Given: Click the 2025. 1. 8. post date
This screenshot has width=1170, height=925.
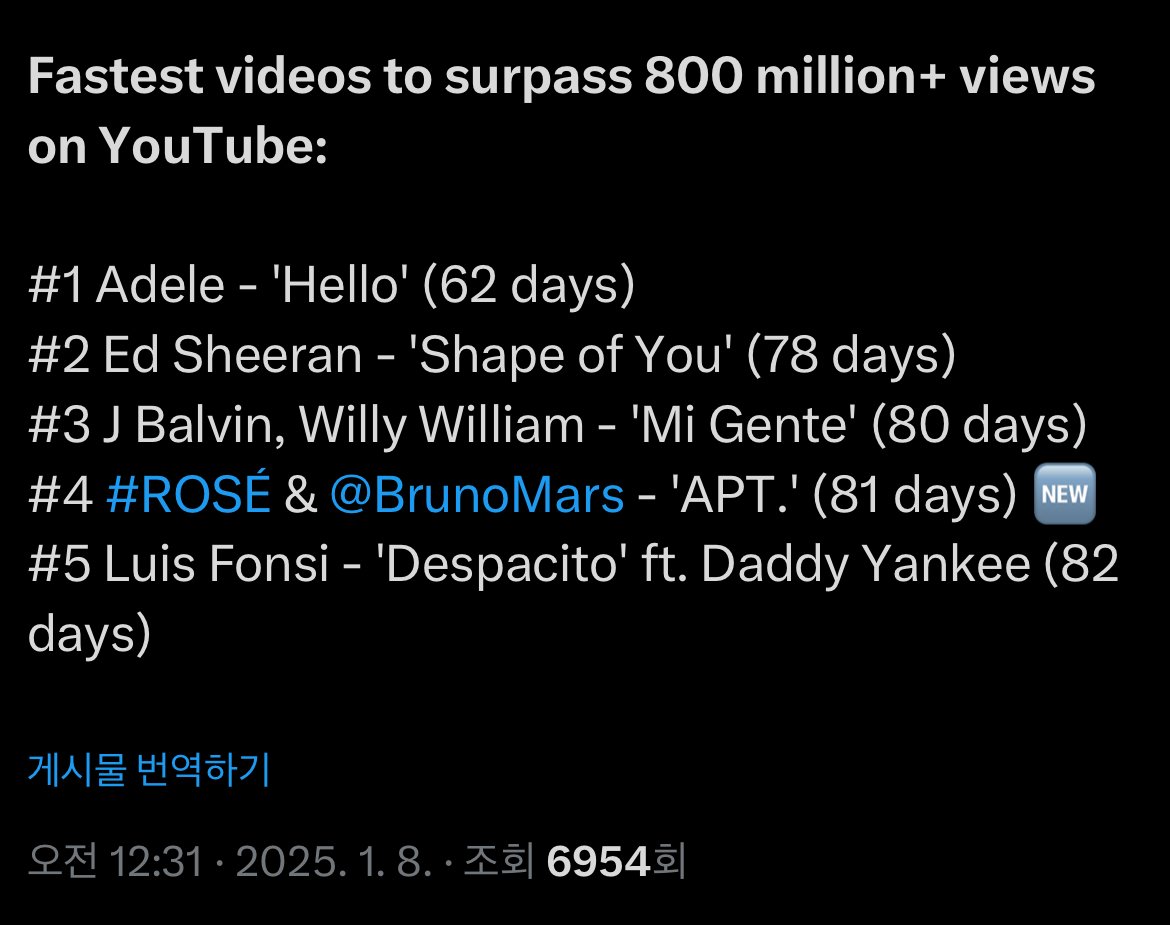Looking at the screenshot, I should [x=332, y=862].
